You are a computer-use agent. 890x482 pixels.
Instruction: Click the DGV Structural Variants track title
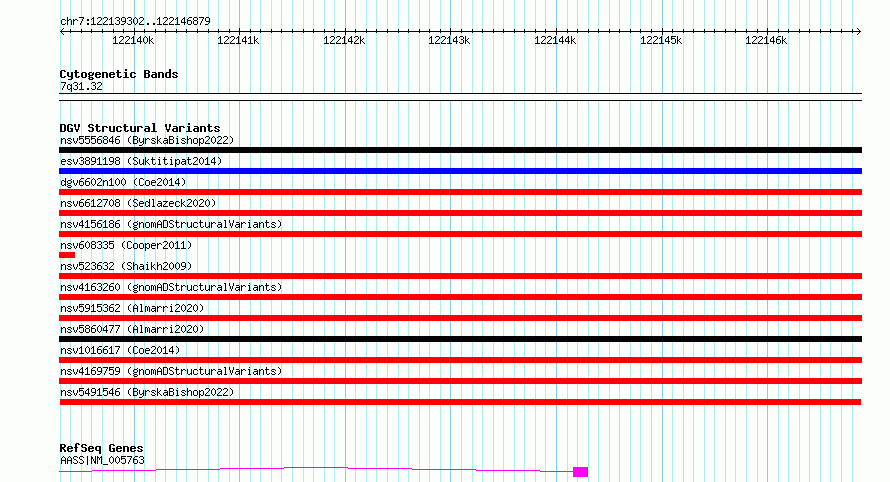click(x=140, y=128)
